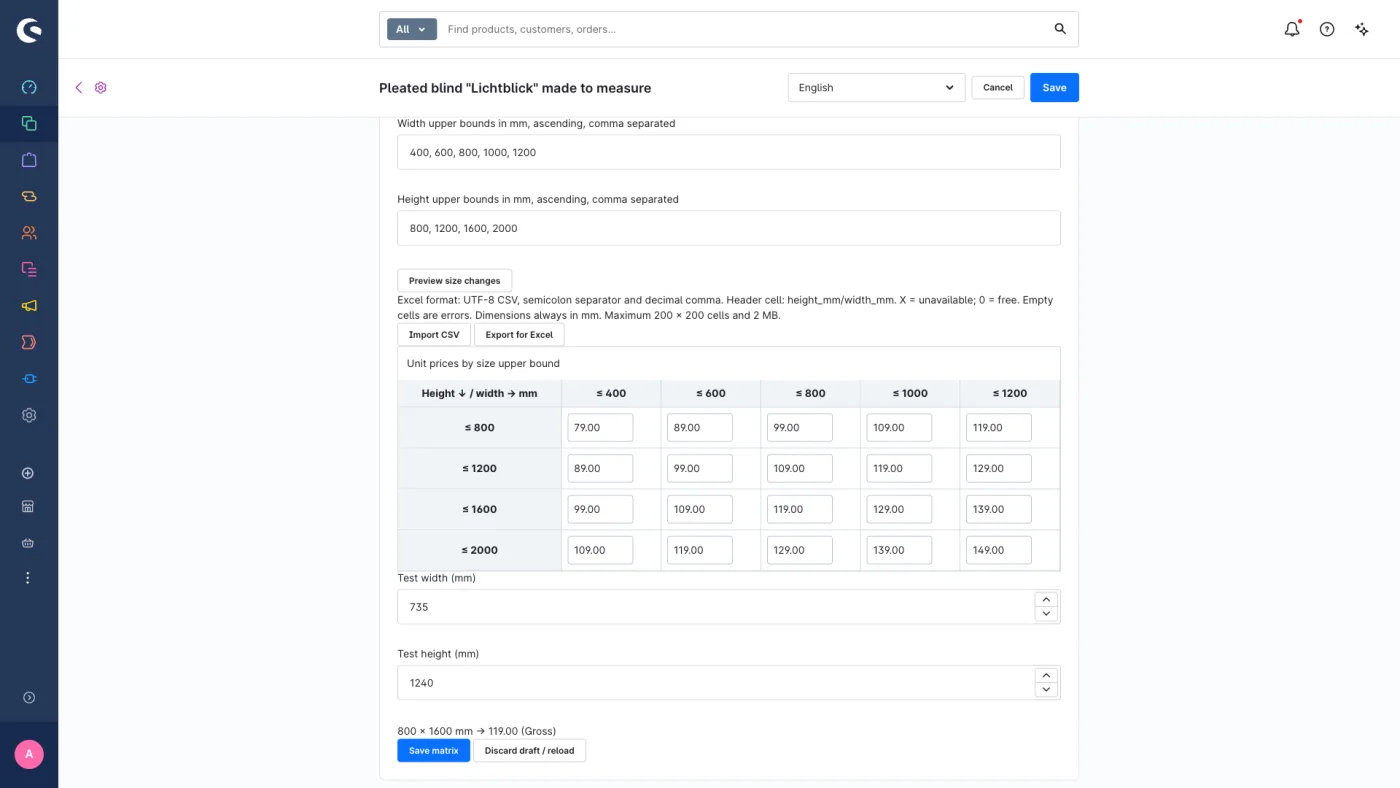
Task: Edit the ≤ 1600 row, ≤ 800 column price
Action: pyautogui.click(x=799, y=509)
